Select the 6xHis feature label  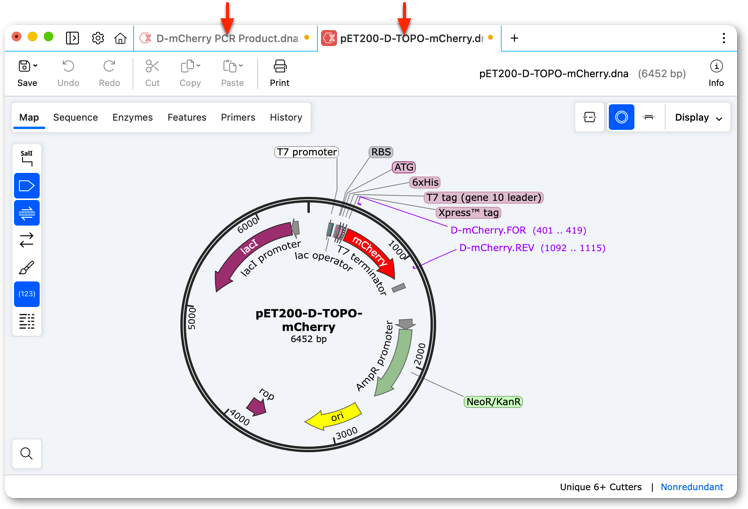point(425,182)
